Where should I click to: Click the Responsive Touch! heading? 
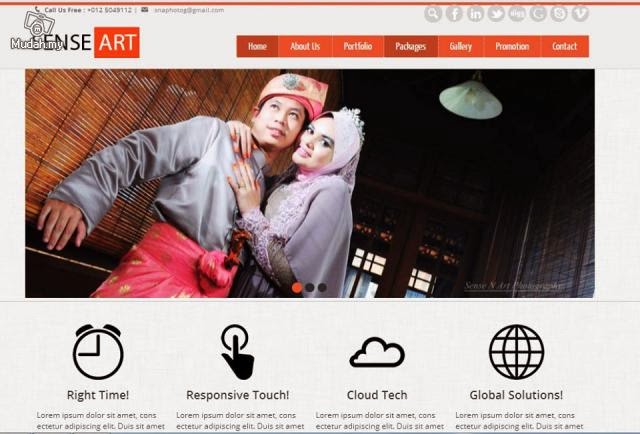tap(238, 395)
